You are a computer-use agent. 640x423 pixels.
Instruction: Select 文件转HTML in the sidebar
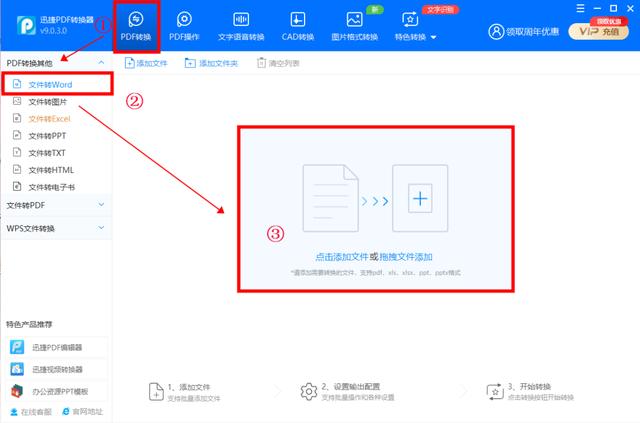(56, 170)
